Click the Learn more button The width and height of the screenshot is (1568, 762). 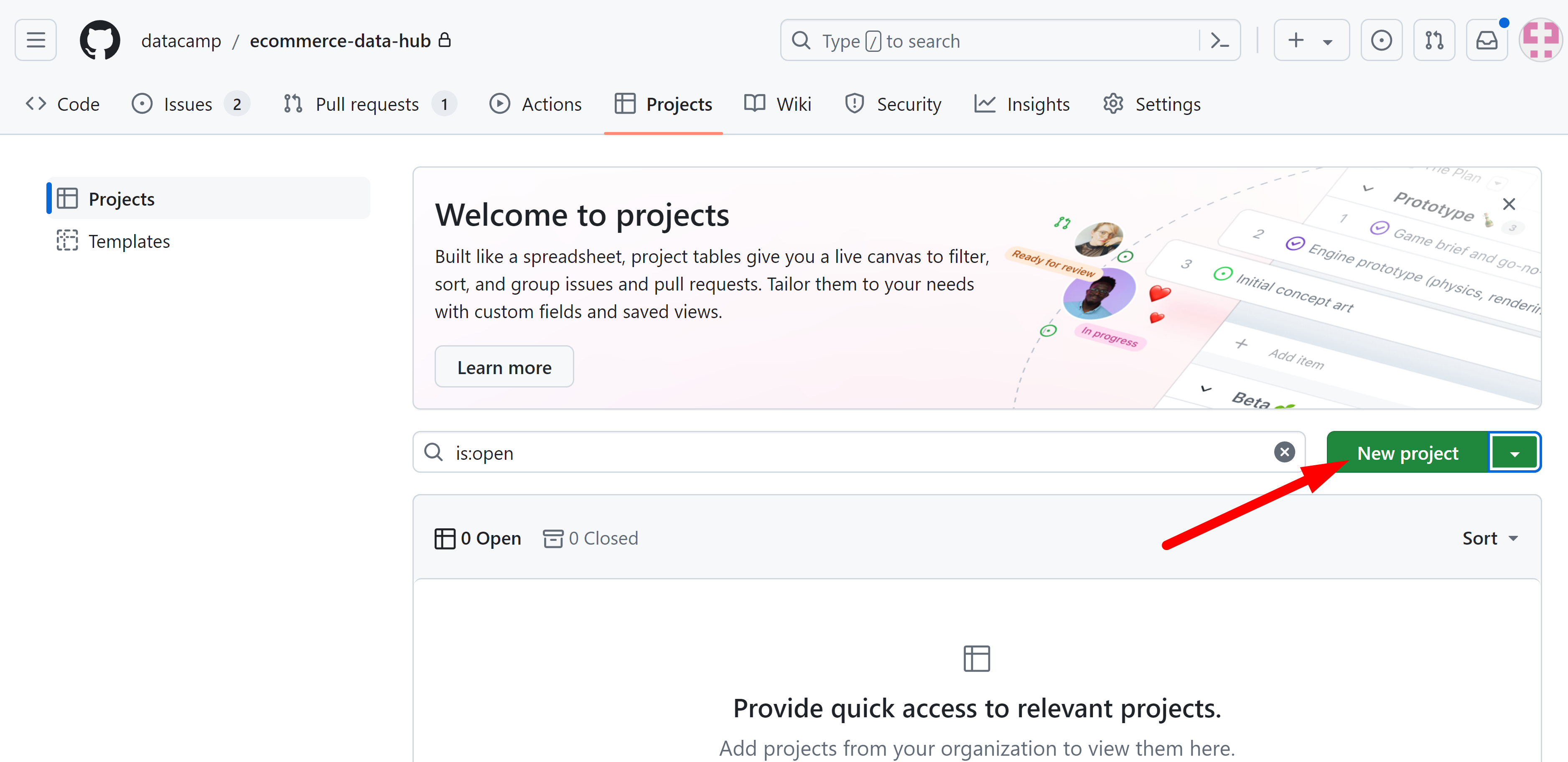click(x=504, y=367)
